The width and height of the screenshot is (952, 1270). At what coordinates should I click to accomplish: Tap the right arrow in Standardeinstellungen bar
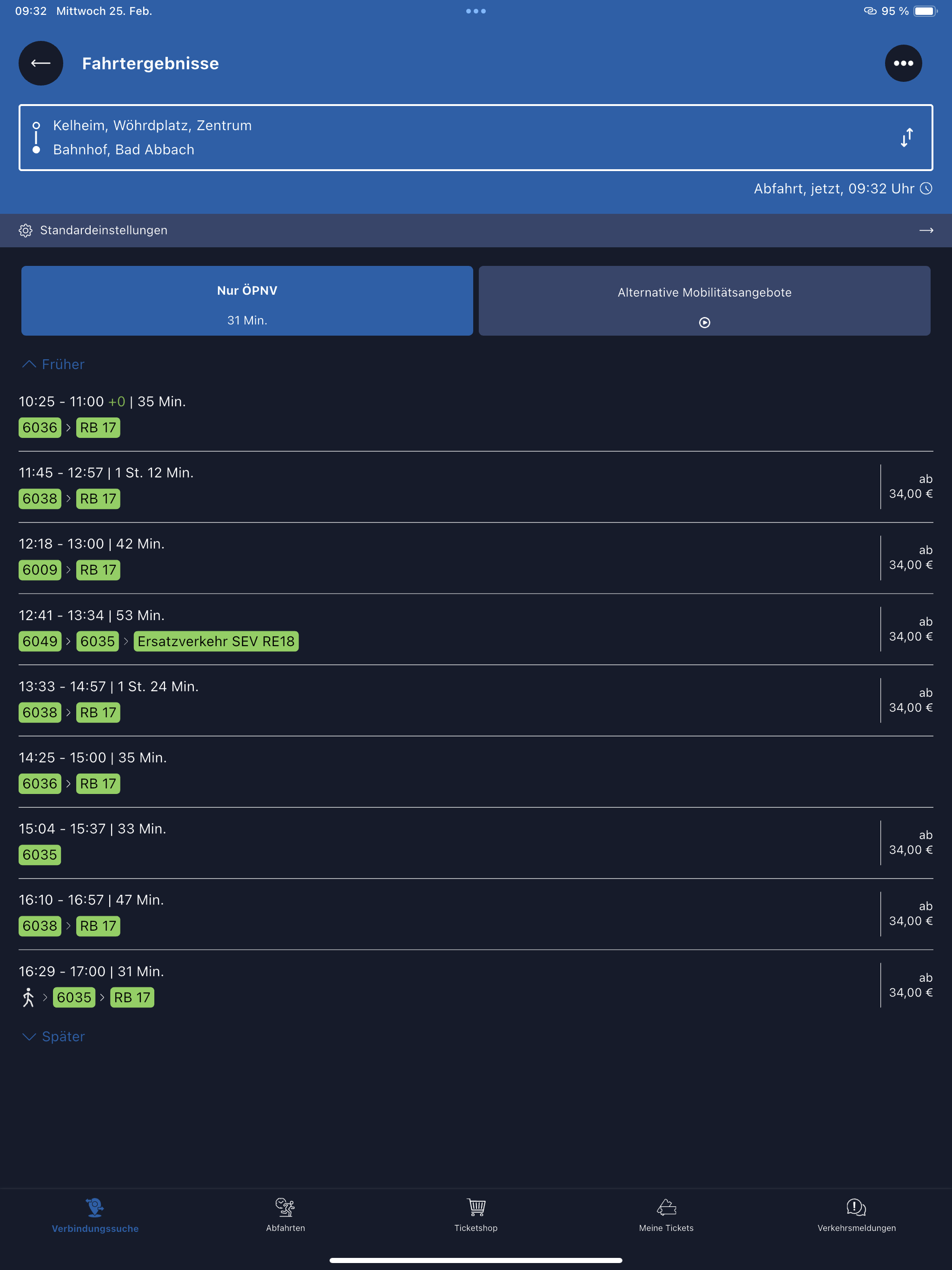coord(926,230)
